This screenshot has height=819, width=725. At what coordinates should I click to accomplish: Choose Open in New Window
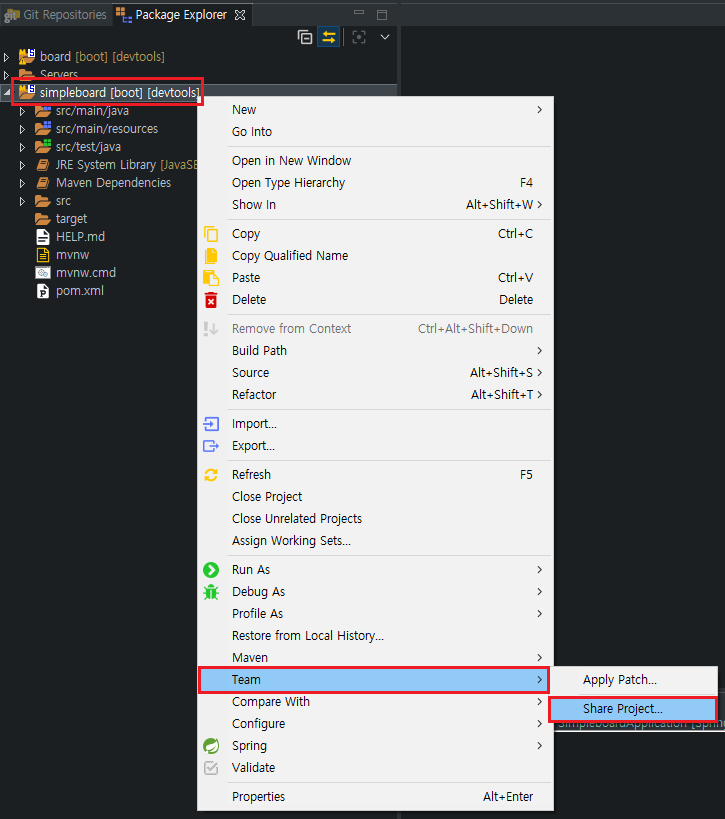coord(375,160)
